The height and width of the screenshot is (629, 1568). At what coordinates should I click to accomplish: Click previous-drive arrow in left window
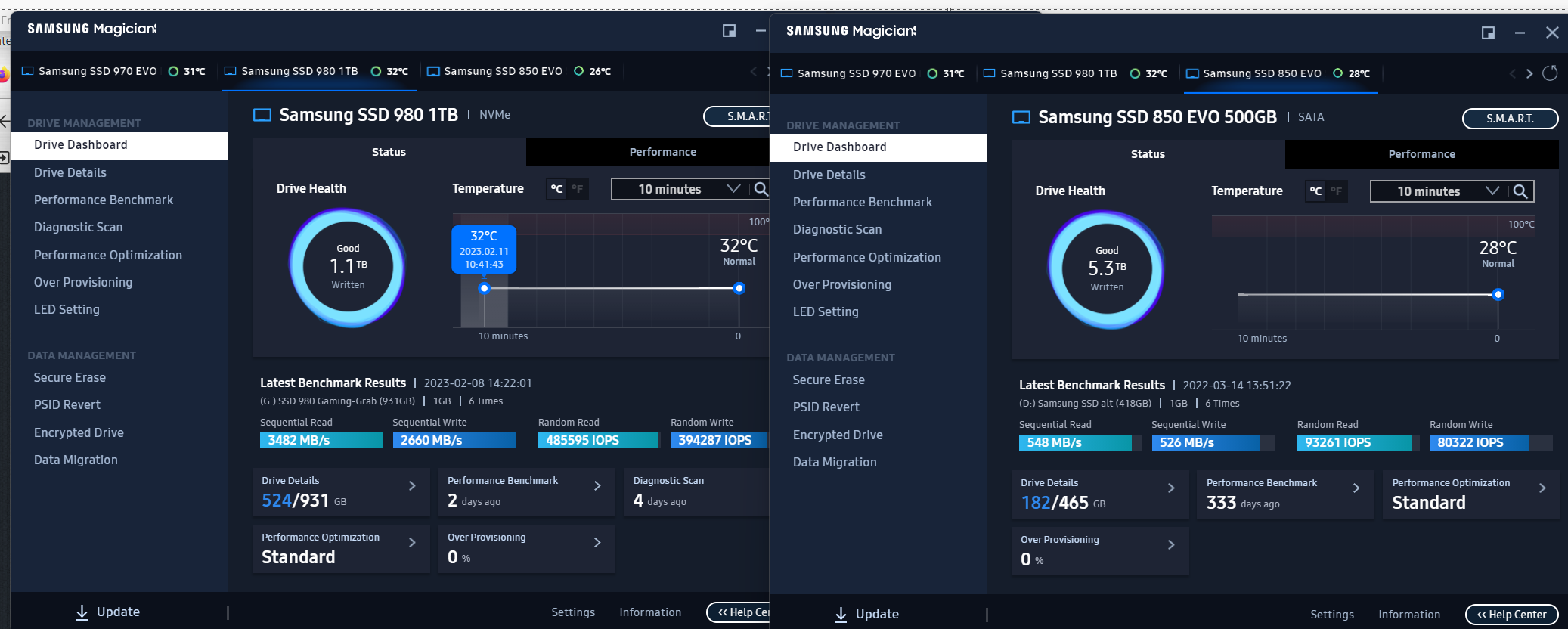pyautogui.click(x=753, y=71)
